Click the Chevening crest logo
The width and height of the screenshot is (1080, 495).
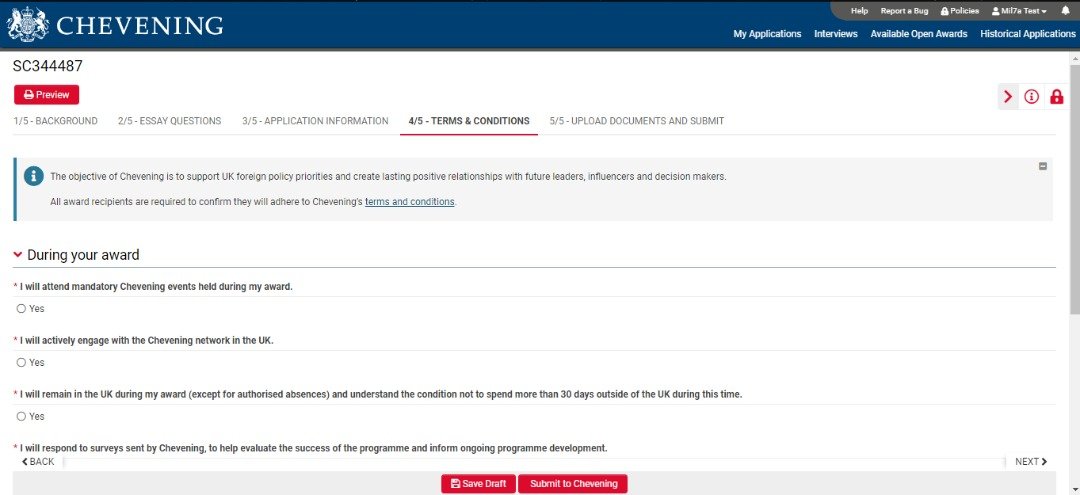[x=28, y=25]
